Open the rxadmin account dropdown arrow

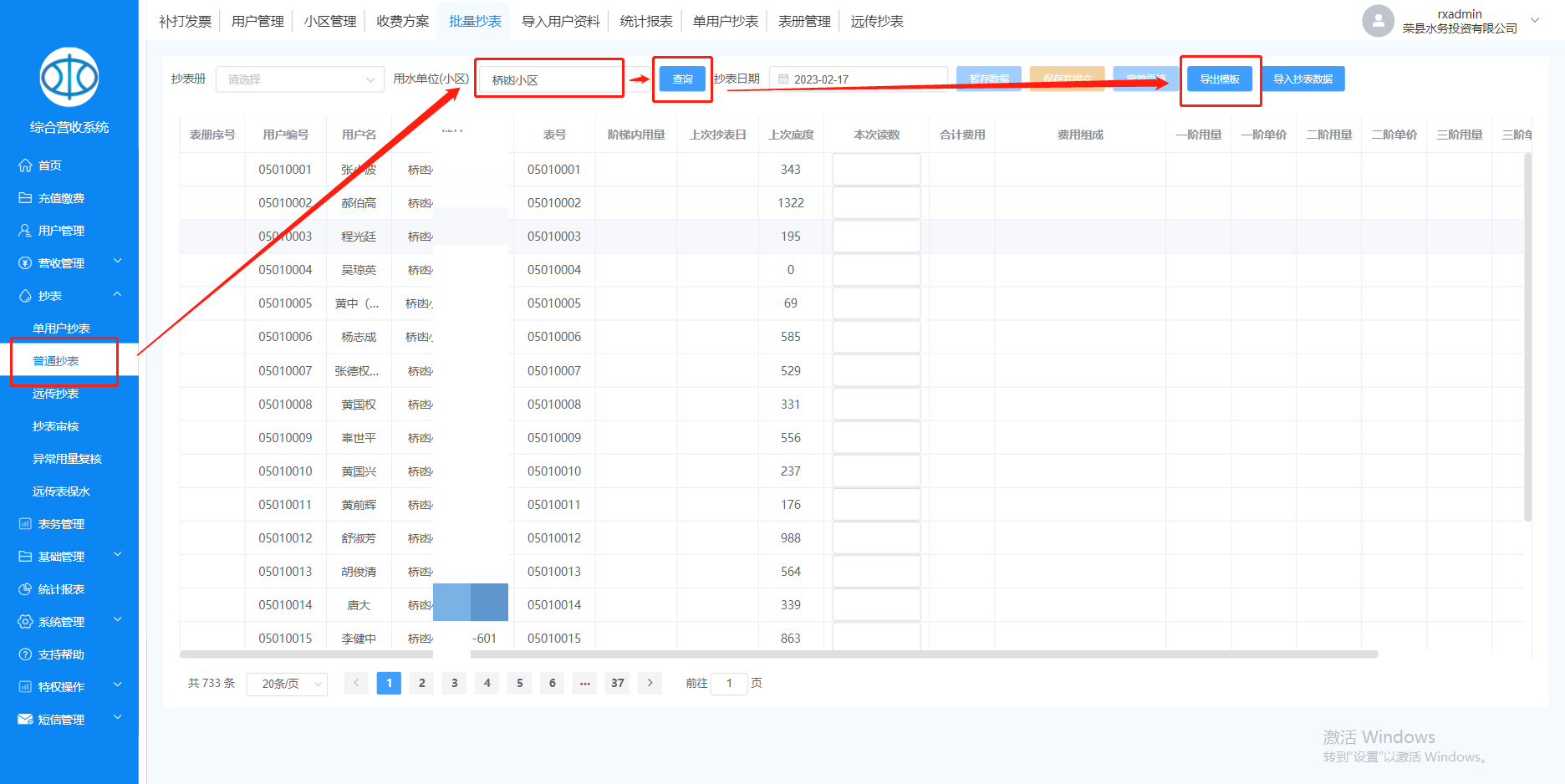[x=1535, y=20]
